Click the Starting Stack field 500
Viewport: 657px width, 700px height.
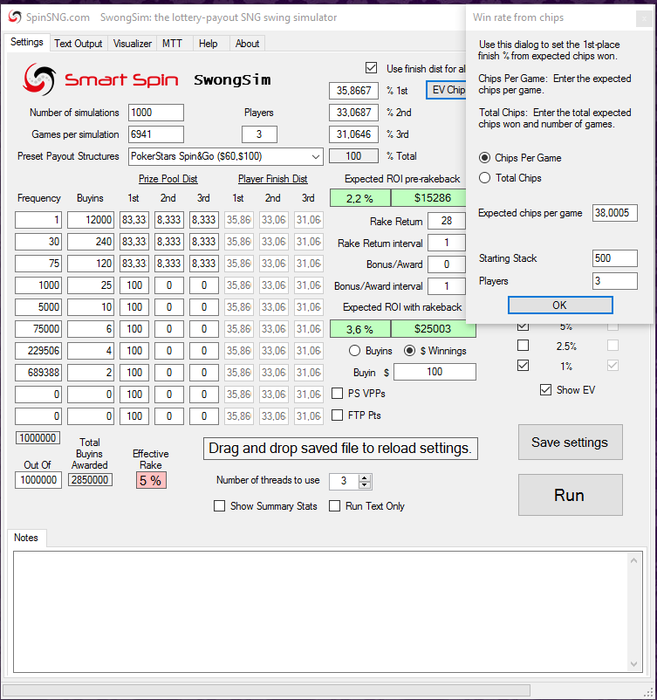[x=615, y=258]
